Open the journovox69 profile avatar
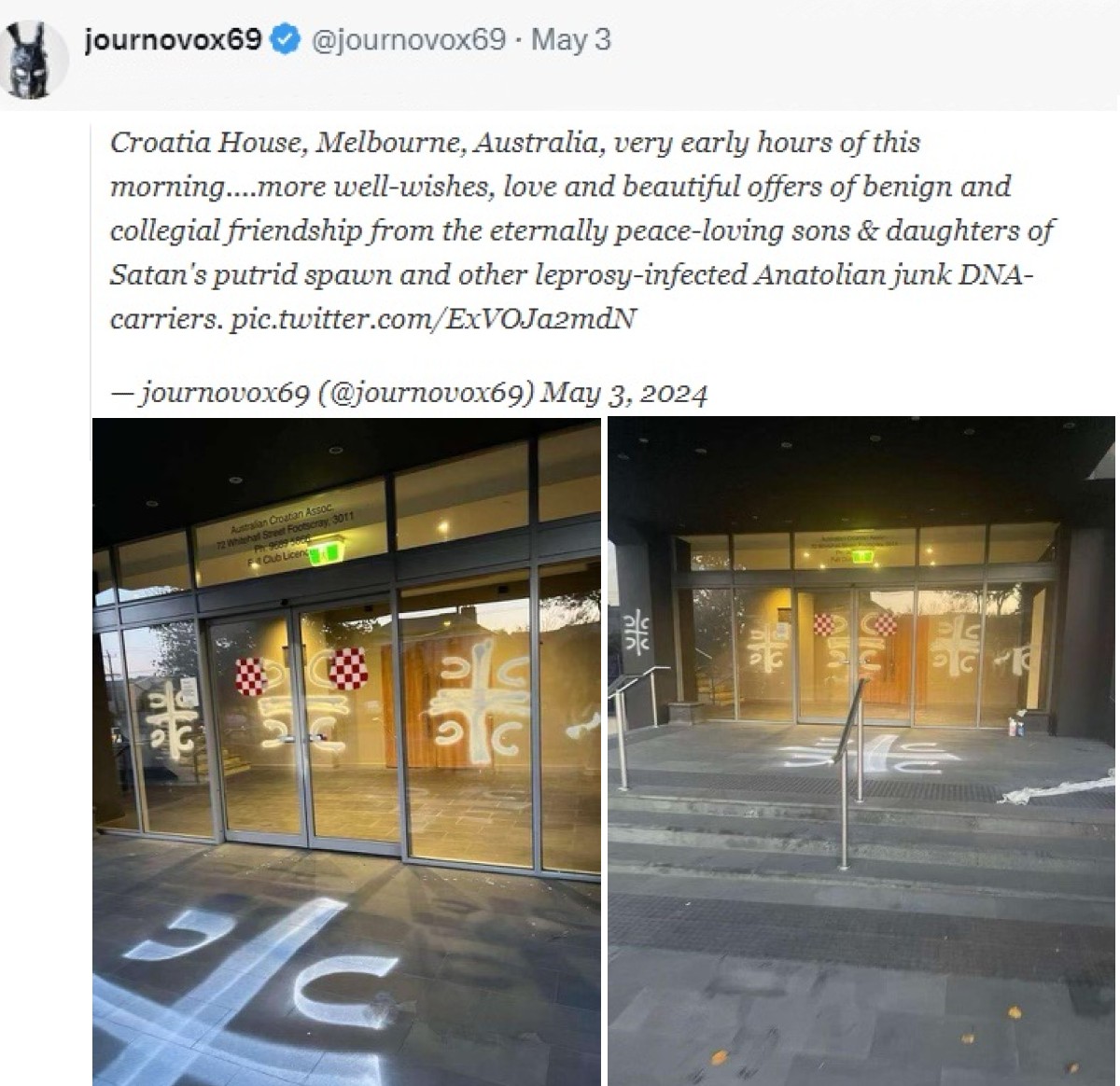 click(x=36, y=59)
